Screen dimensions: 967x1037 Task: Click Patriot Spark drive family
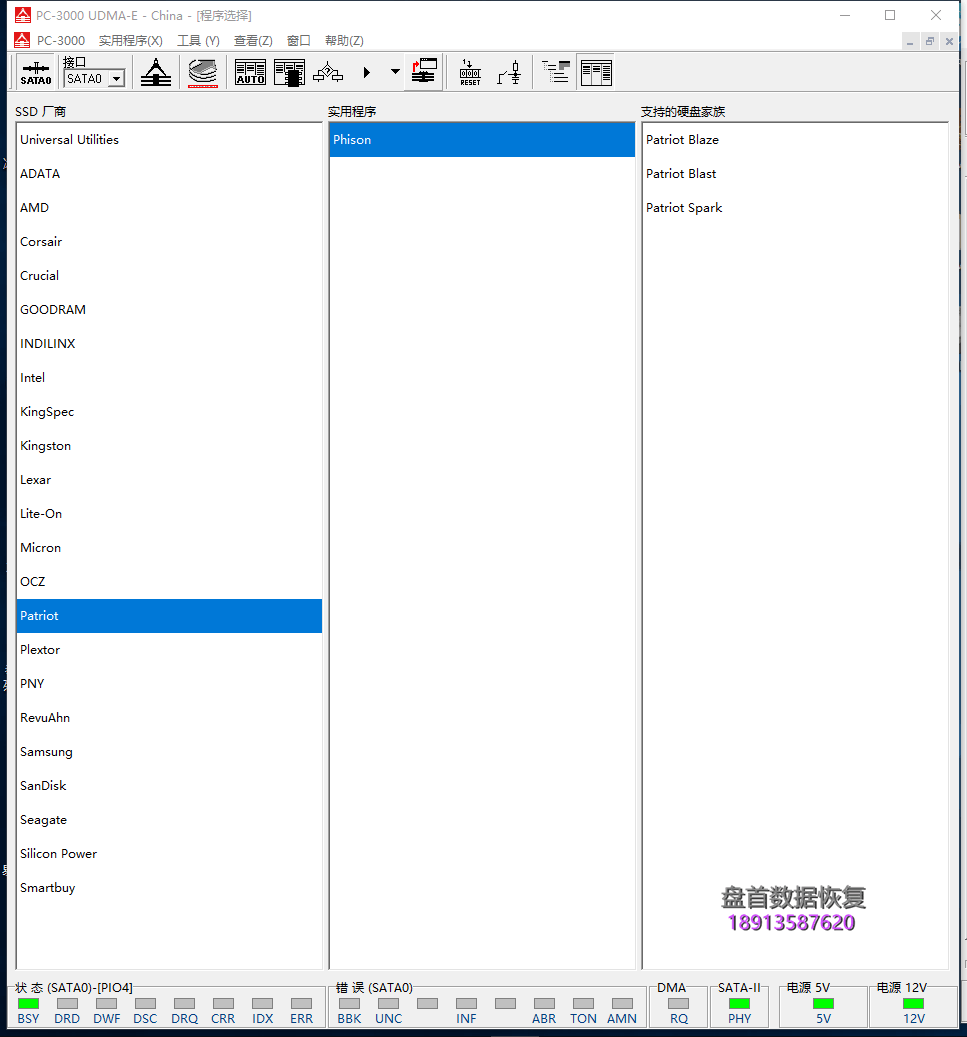[x=795, y=208]
